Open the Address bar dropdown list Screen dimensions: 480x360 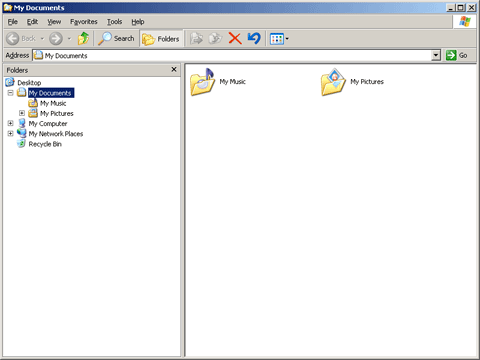pos(436,55)
